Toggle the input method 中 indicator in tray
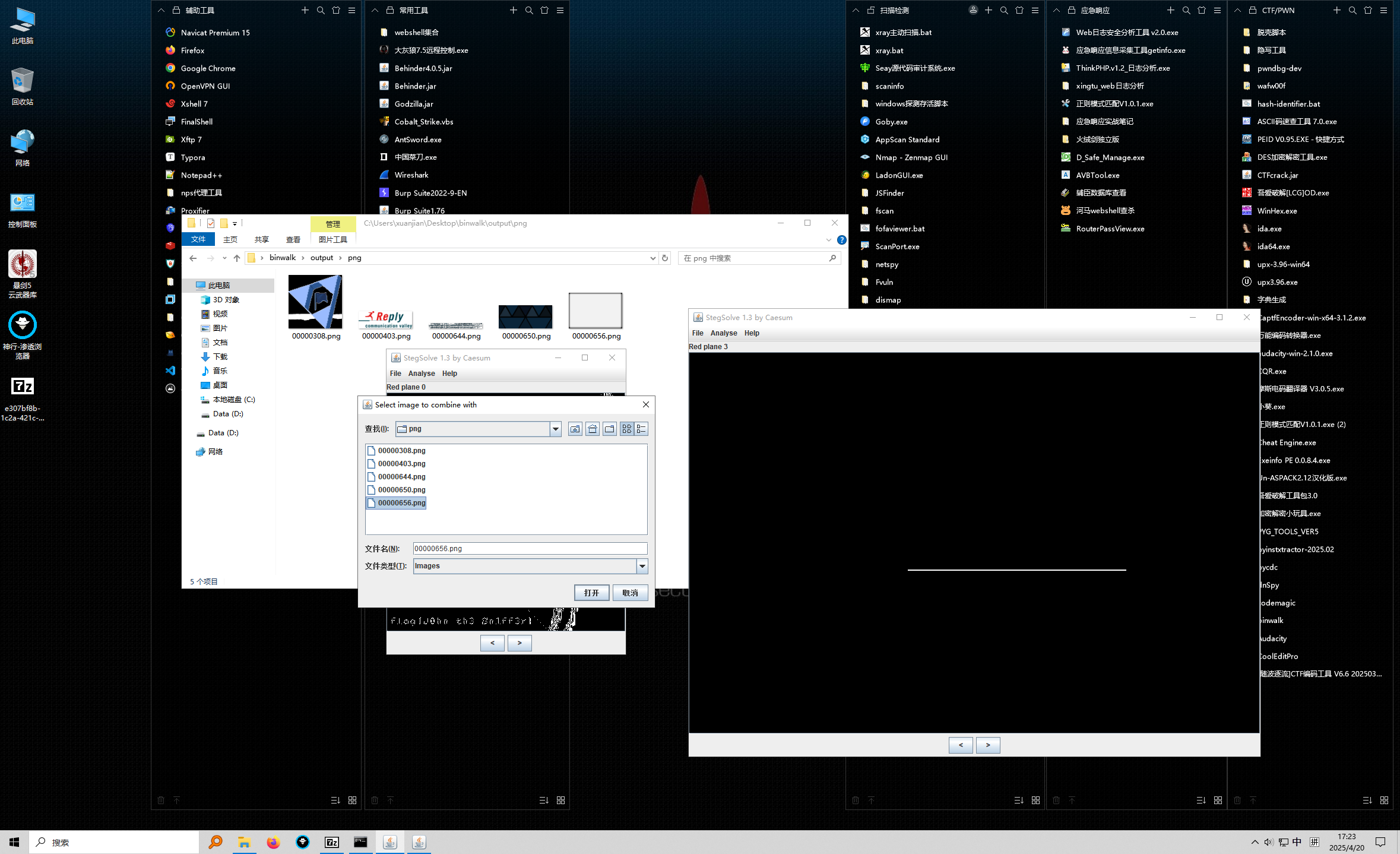Viewport: 1400px width, 854px height. pos(1297,842)
